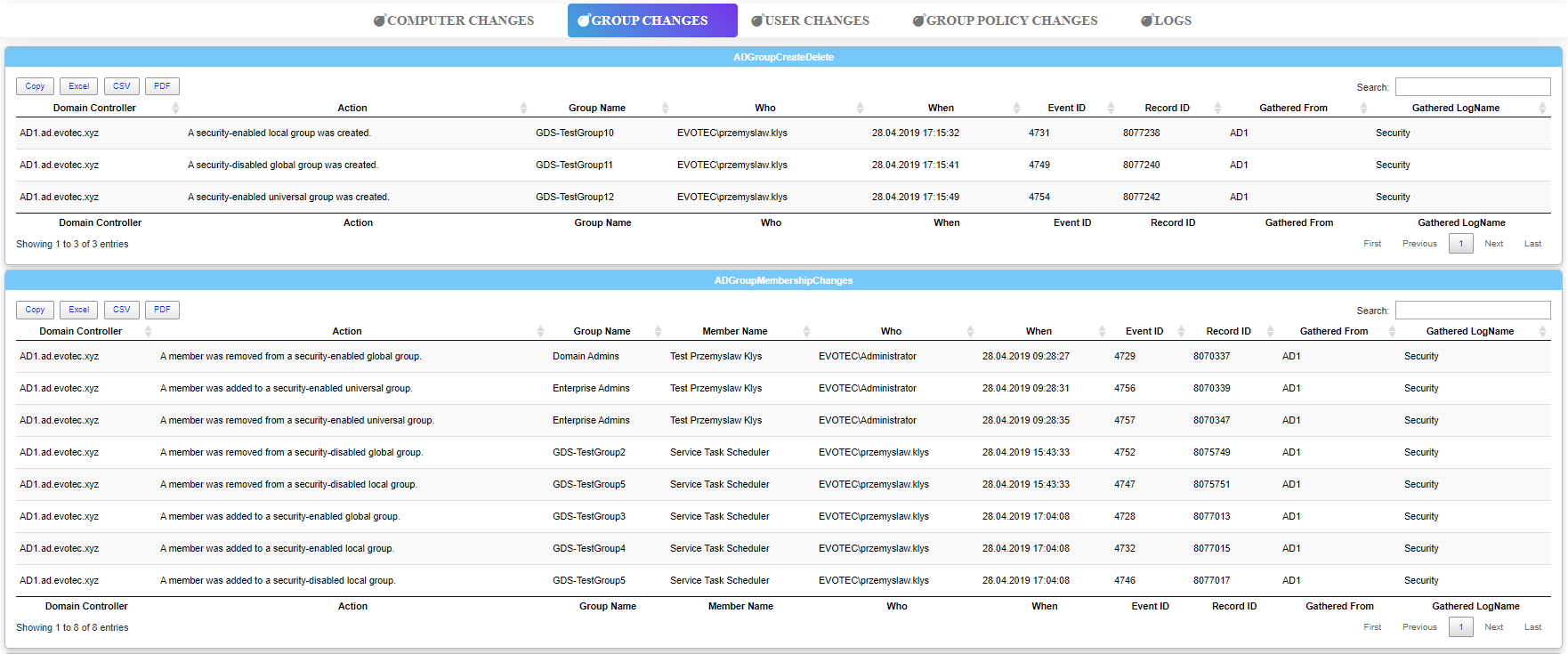Viewport: 1568px width, 654px height.
Task: Click Last page link in ADGroupMembershipChanges pagination
Action: click(1532, 627)
